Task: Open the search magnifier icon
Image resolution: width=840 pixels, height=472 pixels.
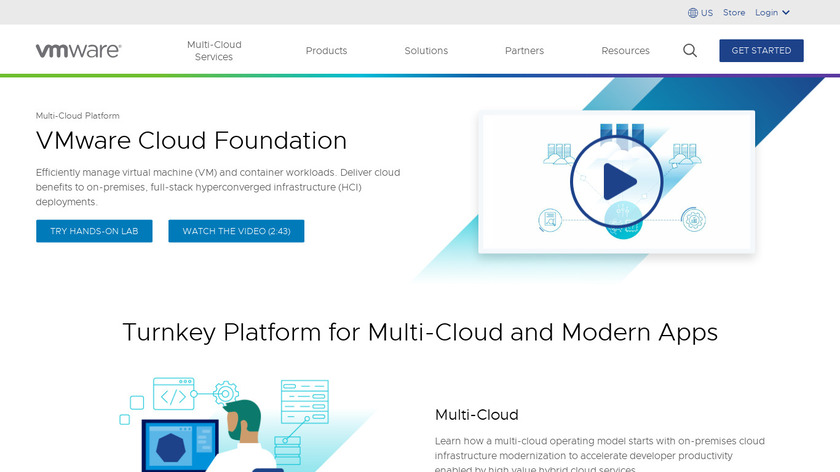Action: point(690,50)
